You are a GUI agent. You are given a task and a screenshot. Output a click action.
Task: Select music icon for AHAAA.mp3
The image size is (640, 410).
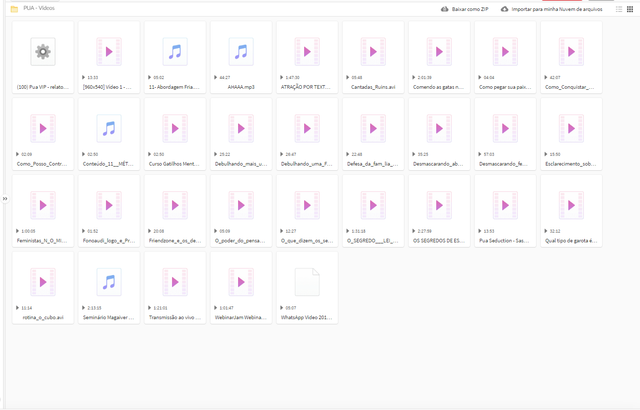[241, 51]
